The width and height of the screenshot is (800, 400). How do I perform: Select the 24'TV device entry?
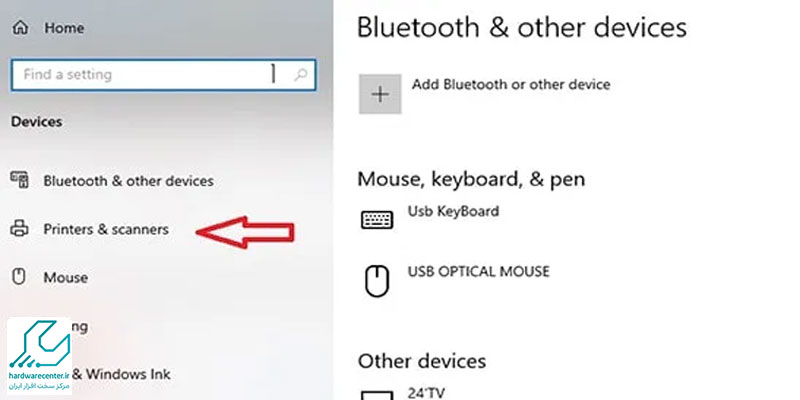pyautogui.click(x=424, y=393)
